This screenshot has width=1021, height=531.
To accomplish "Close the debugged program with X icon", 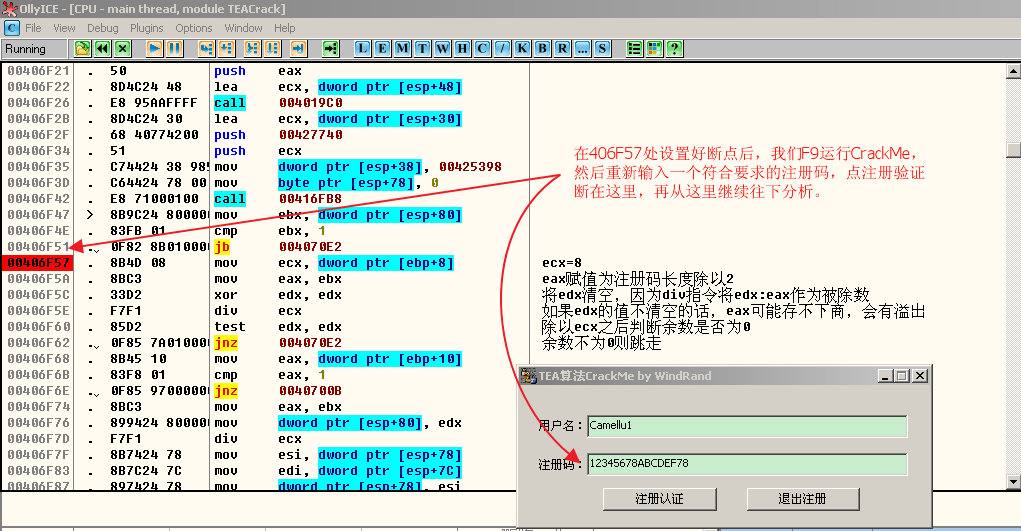I will click(122, 48).
